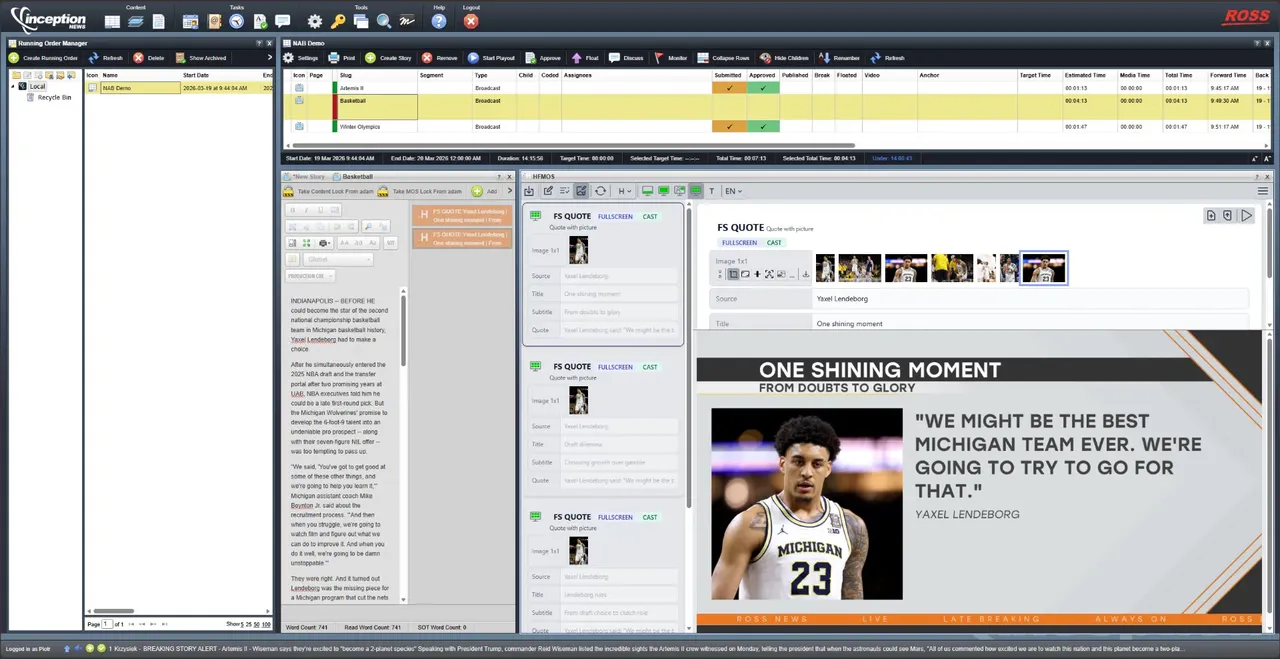Click the Create Story toolbar icon
This screenshot has width=1280, height=659.
point(371,58)
